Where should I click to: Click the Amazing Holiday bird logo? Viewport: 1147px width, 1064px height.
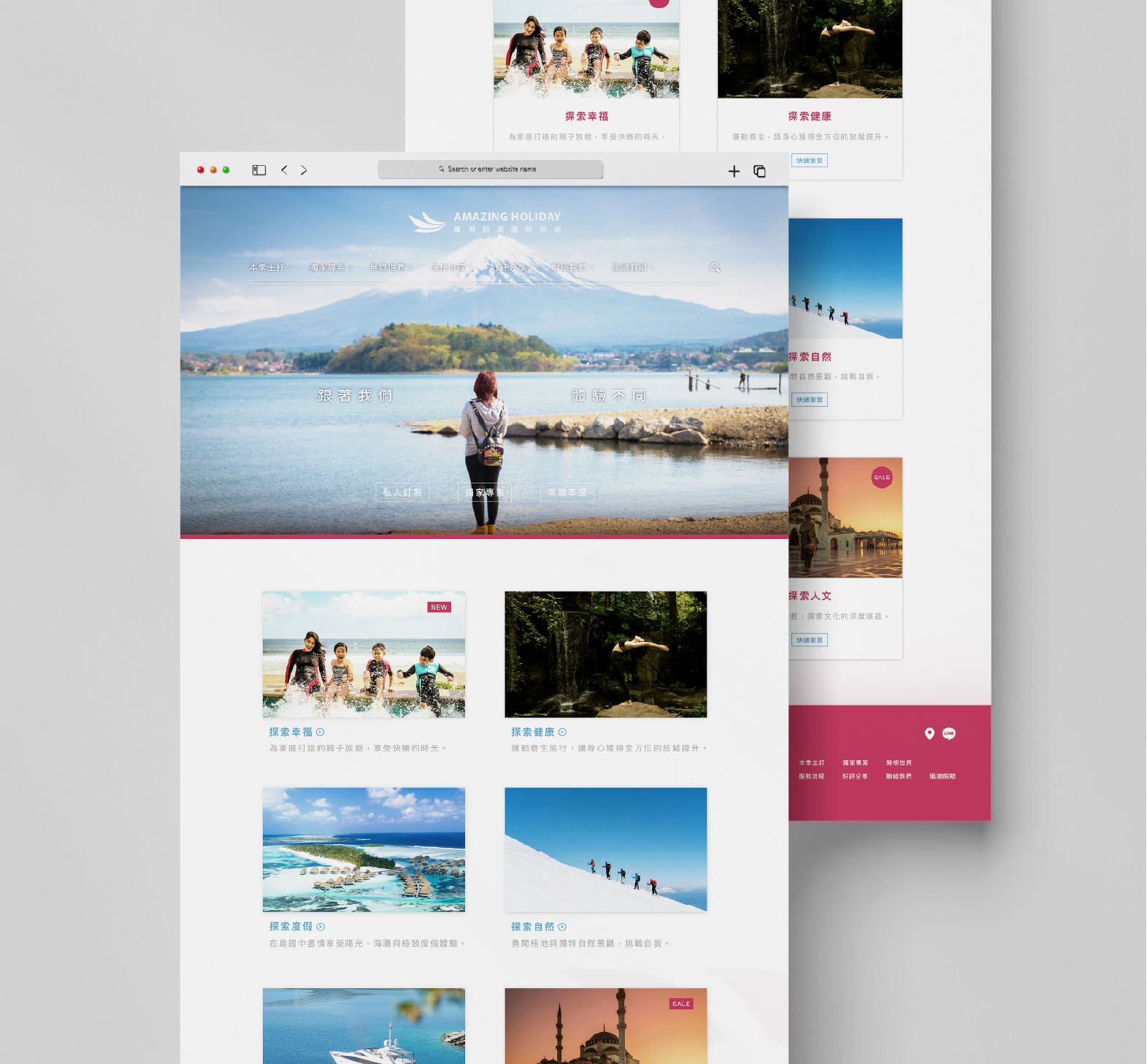[427, 222]
